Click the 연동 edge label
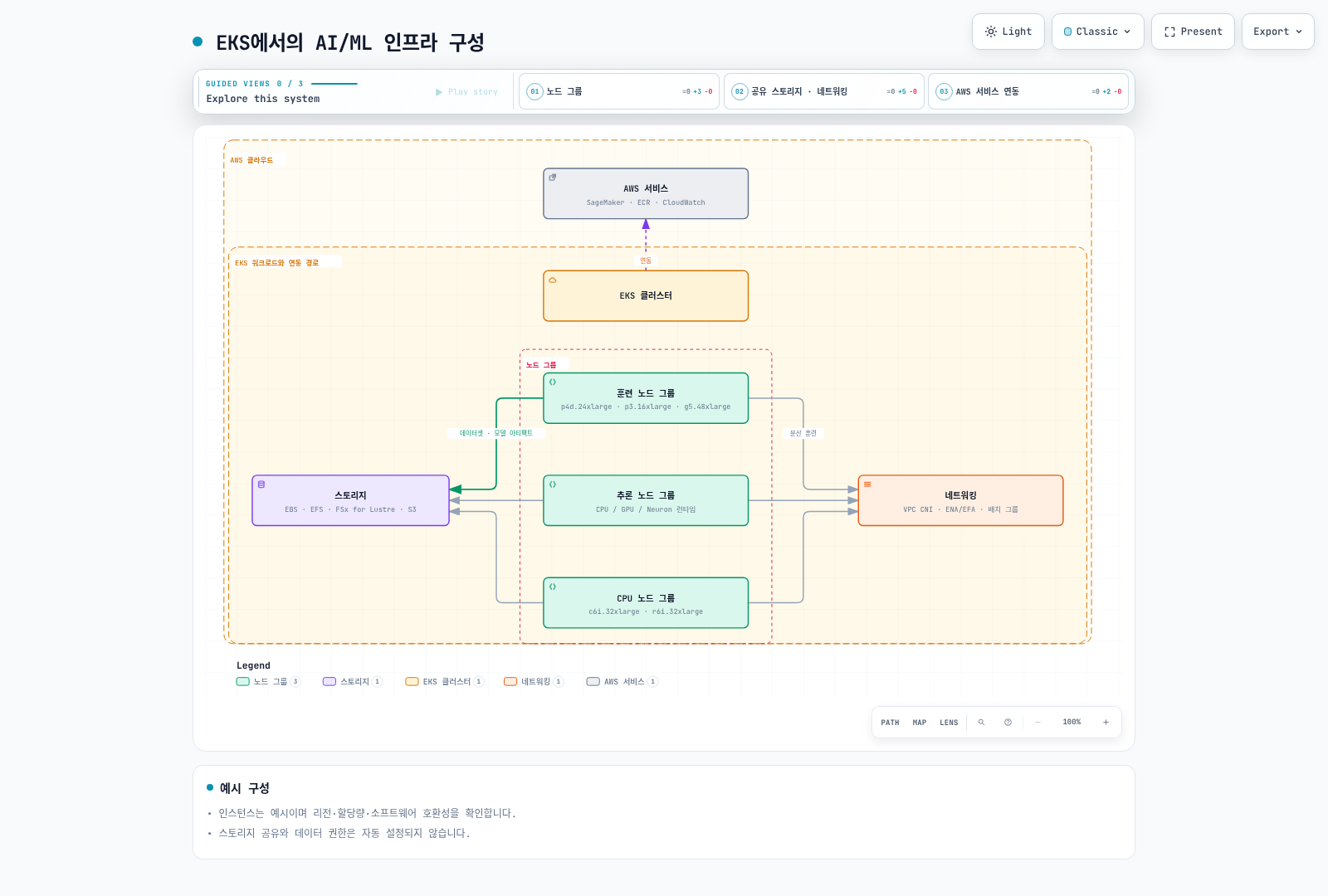Viewport: 1328px width, 896px height. click(646, 261)
